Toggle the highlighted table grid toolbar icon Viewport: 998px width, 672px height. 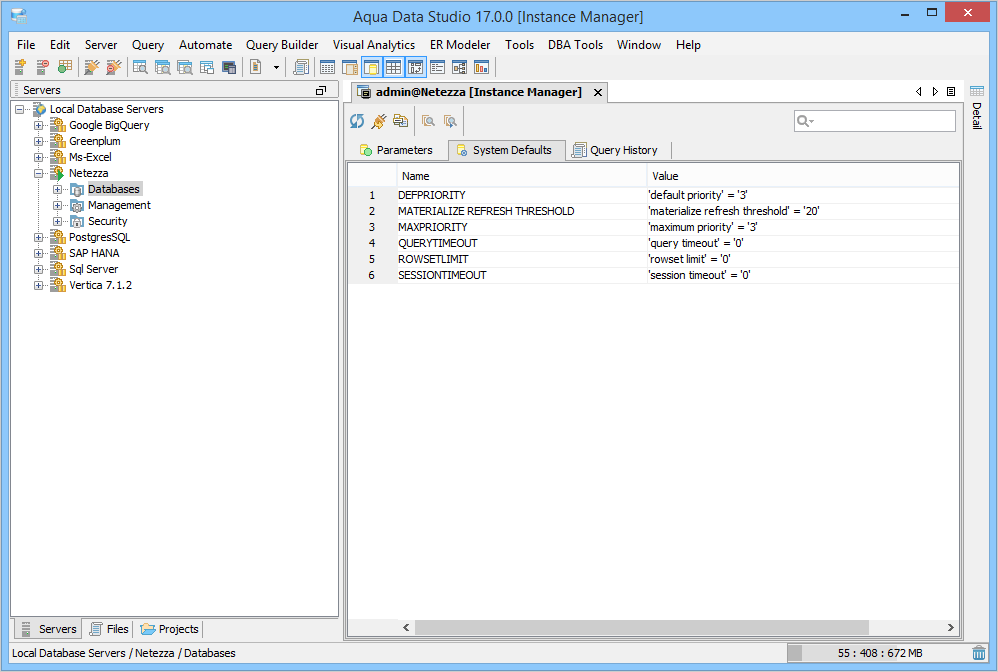tap(393, 67)
